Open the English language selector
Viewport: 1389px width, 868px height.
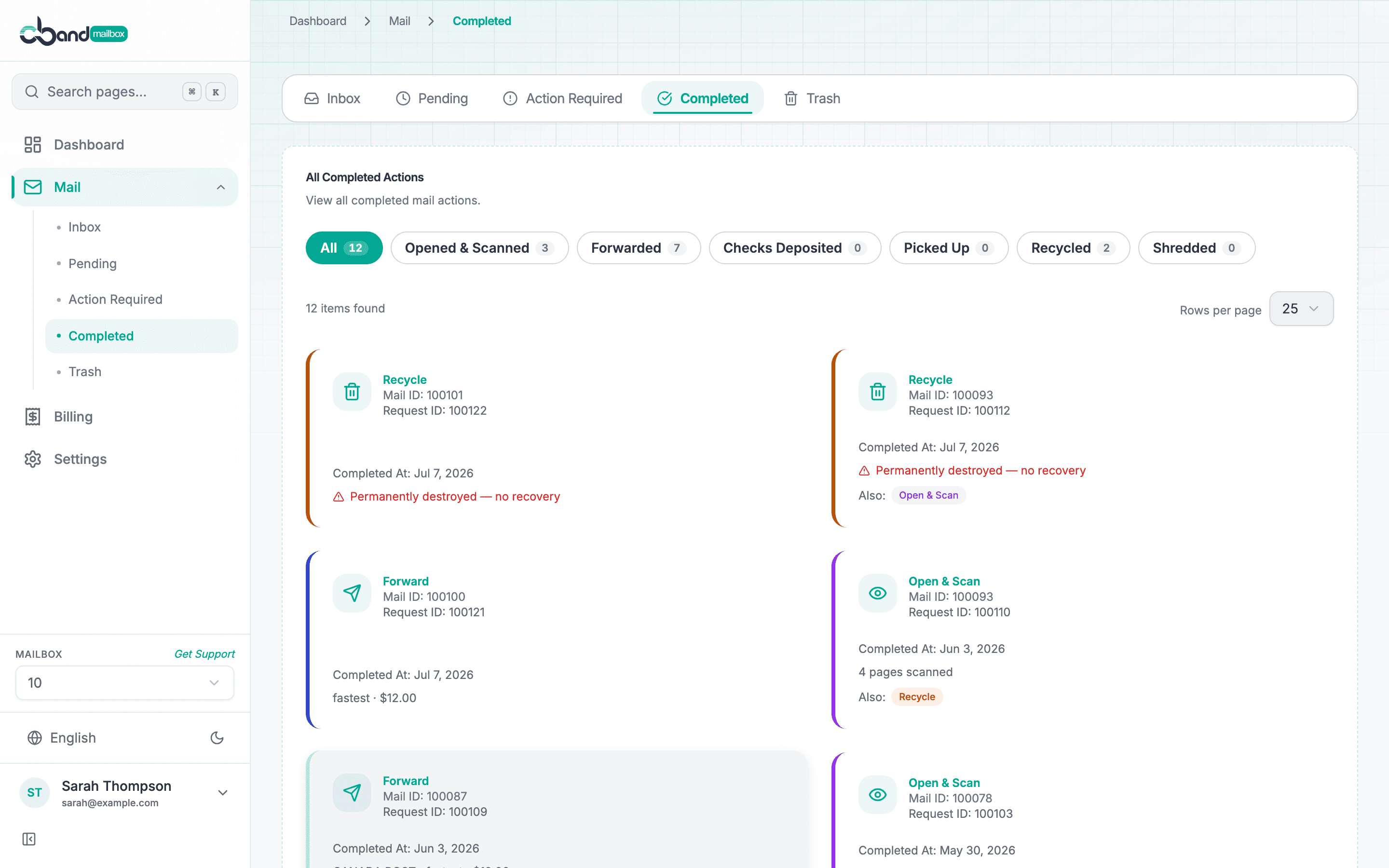point(62,738)
